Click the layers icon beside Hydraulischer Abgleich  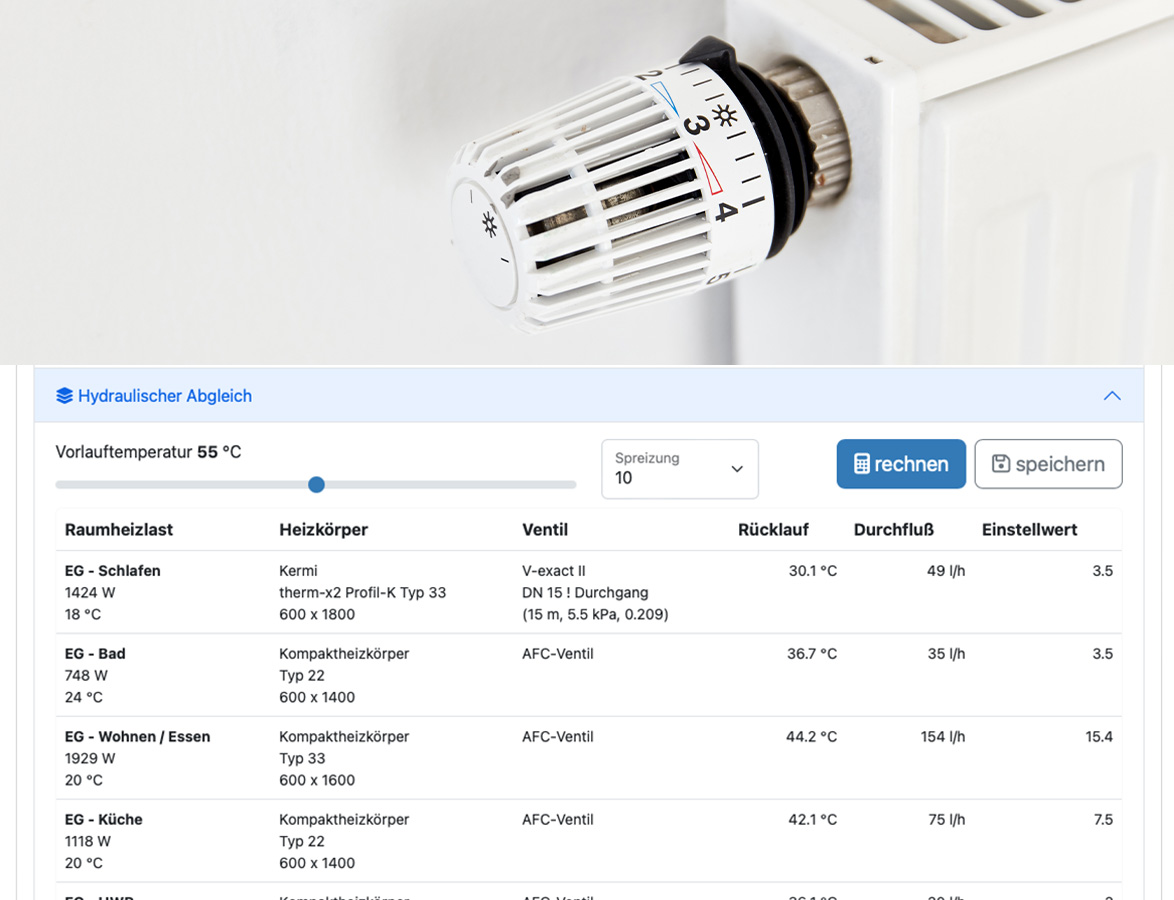pyautogui.click(x=65, y=396)
